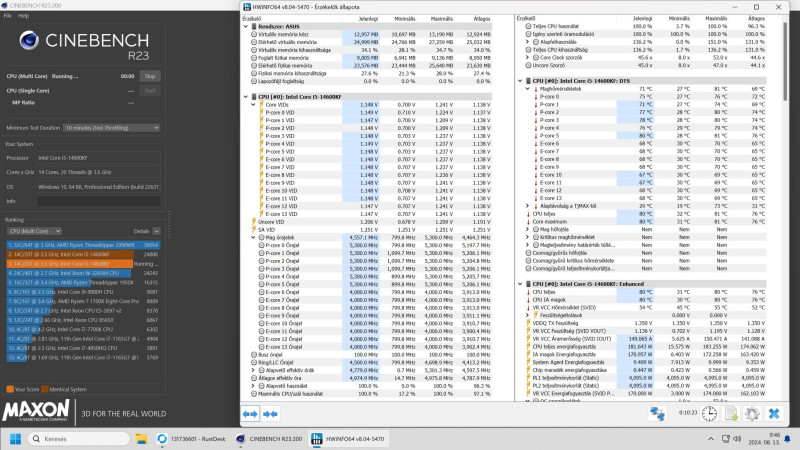Show hidden system tray icons chevron
800x450 pixels.
[x=711, y=439]
